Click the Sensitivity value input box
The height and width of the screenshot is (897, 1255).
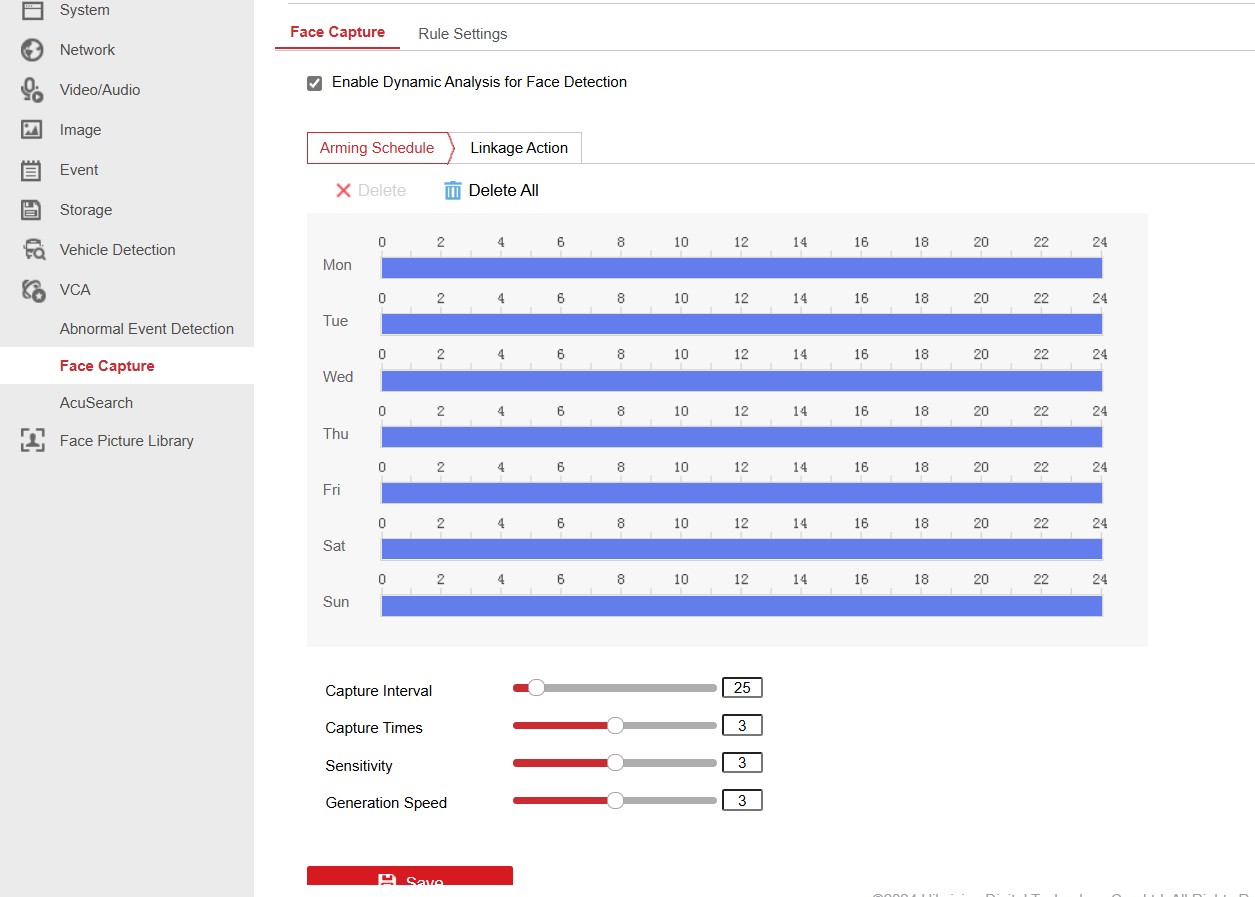(742, 763)
